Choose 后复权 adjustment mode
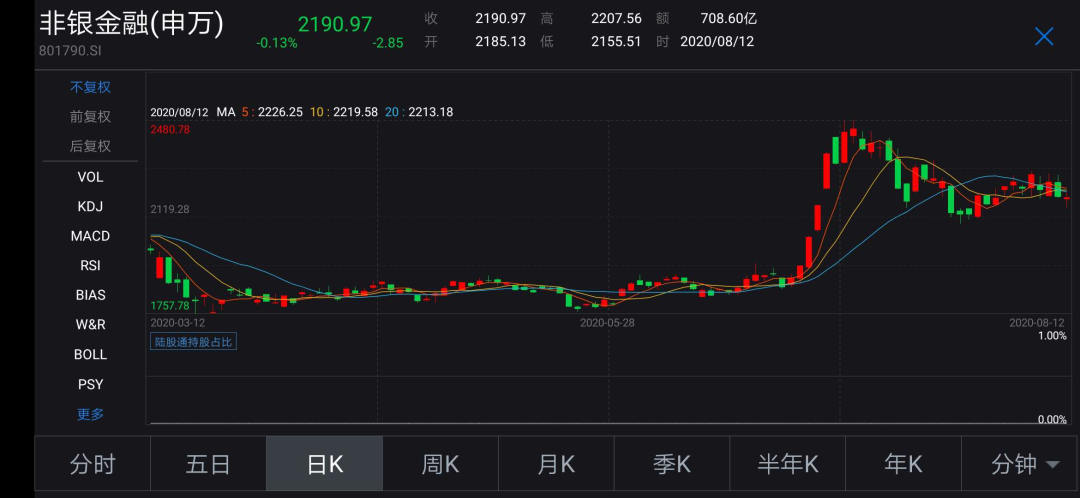 [x=90, y=147]
